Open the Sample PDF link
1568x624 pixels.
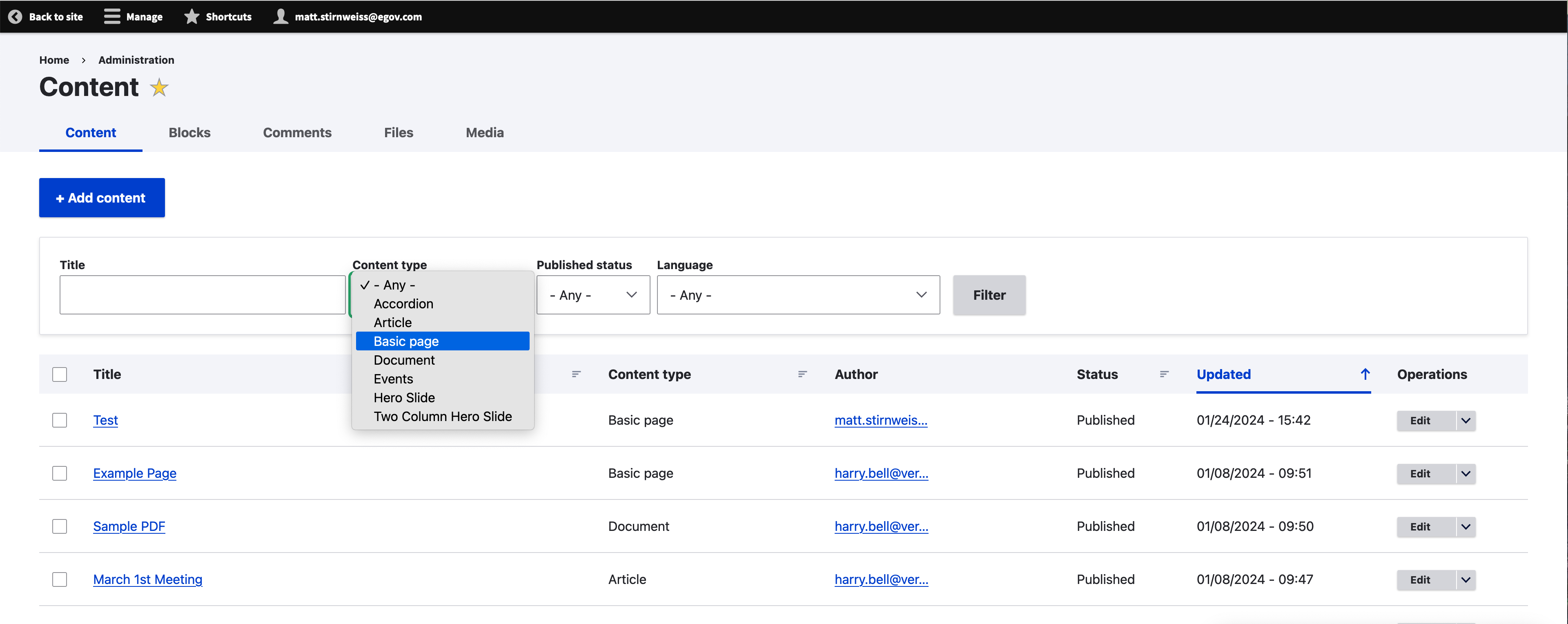pyautogui.click(x=129, y=526)
